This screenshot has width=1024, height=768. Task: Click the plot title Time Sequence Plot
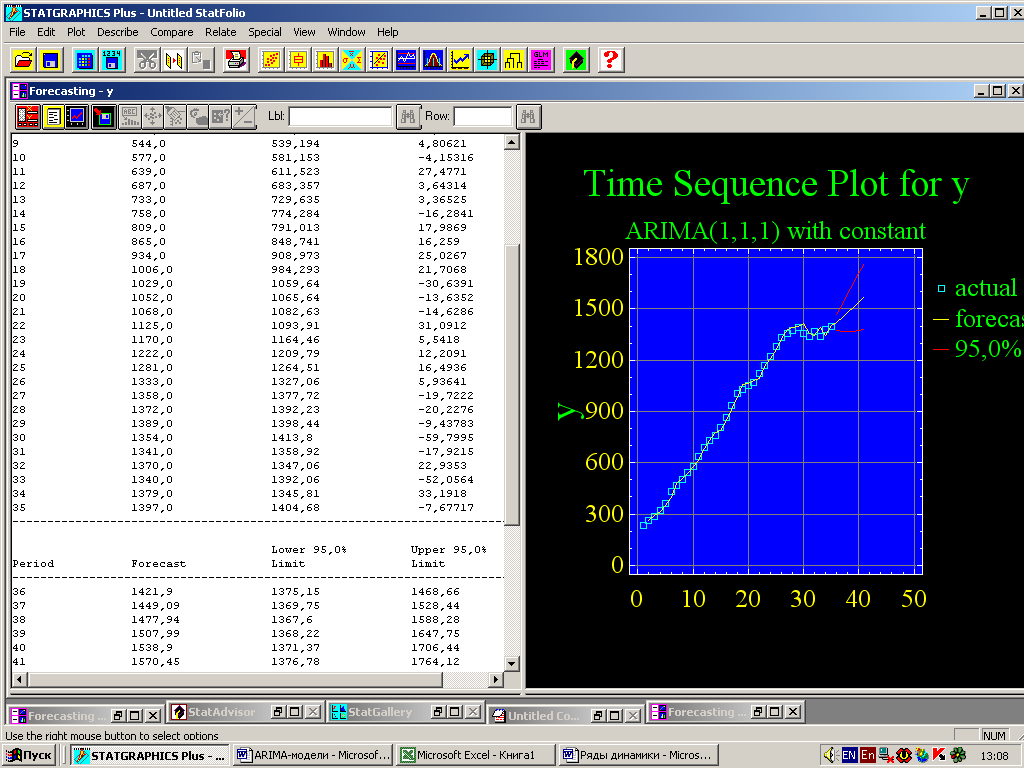(776, 184)
